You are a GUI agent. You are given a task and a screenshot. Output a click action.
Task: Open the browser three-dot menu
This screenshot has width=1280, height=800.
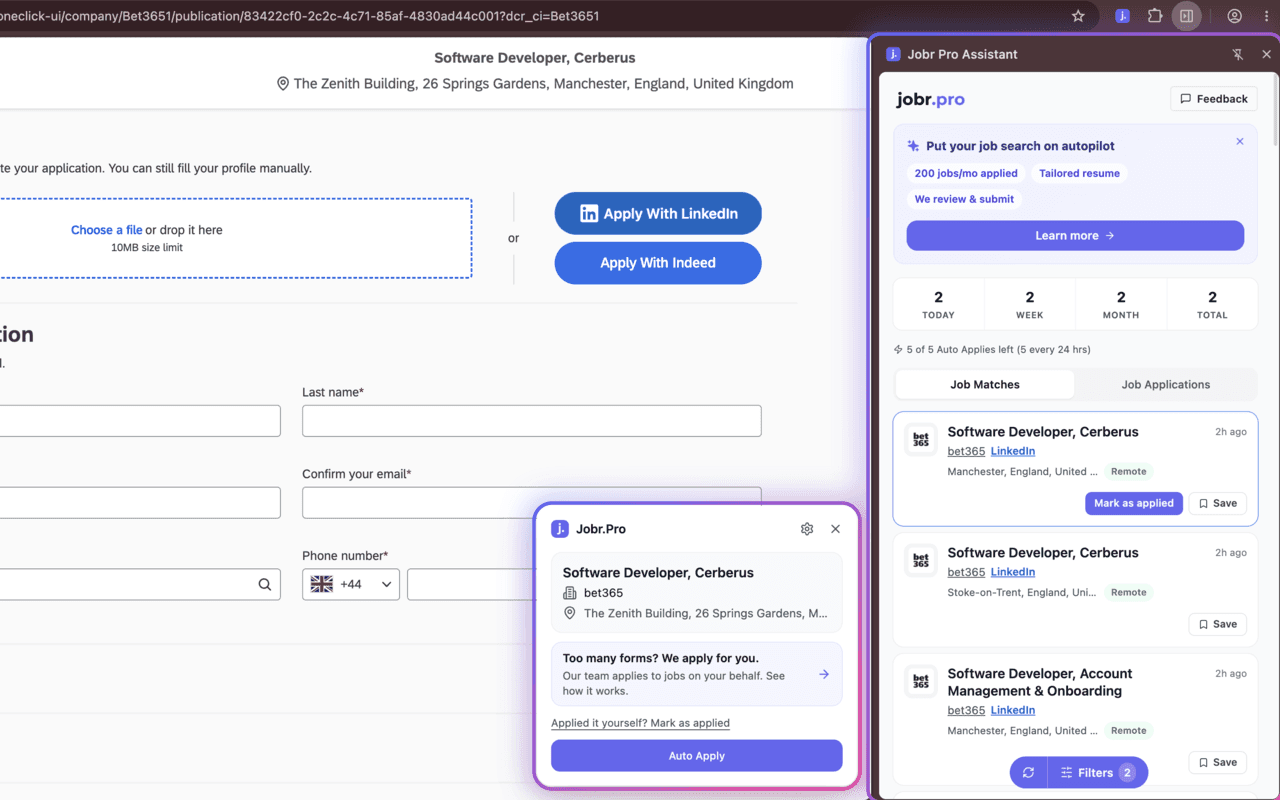coord(1266,16)
